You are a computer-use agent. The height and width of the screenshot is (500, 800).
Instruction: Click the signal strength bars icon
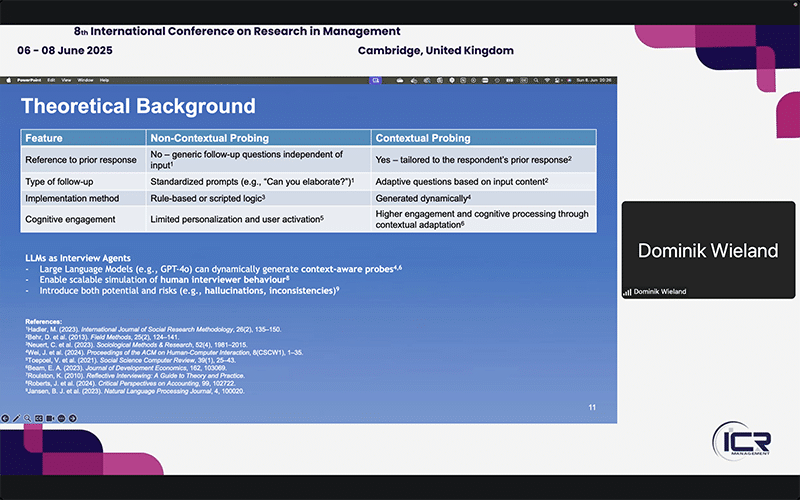[x=627, y=292]
